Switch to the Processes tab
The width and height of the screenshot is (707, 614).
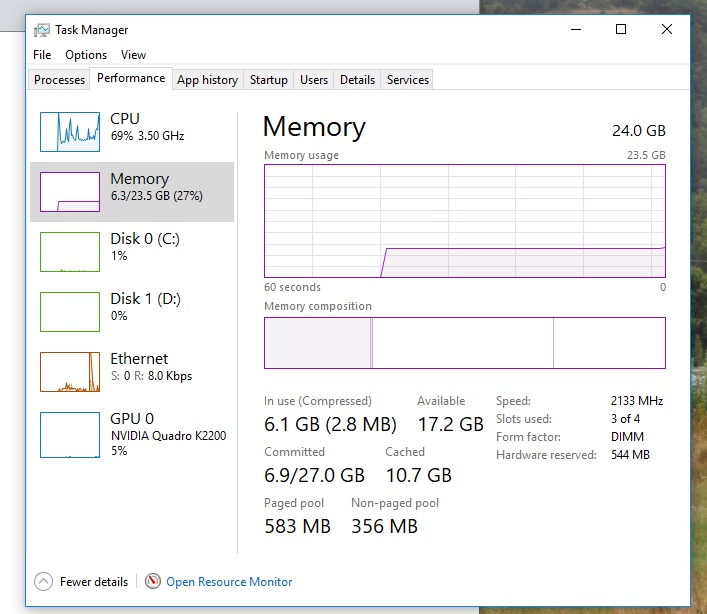click(59, 80)
